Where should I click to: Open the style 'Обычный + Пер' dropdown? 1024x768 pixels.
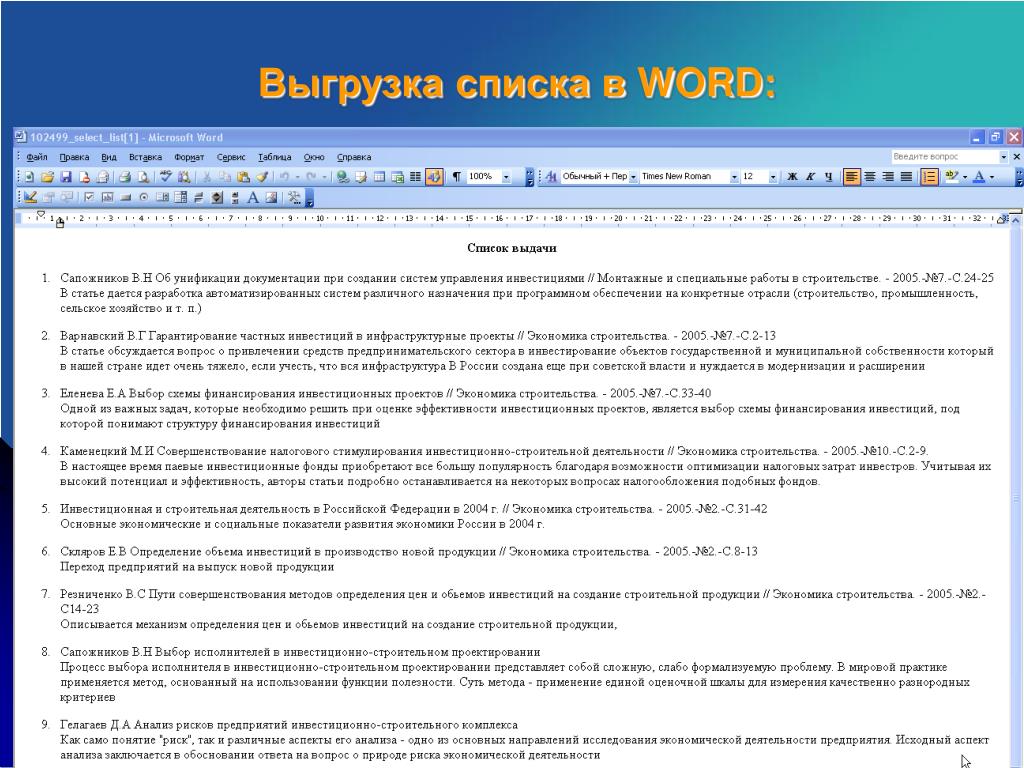[633, 177]
